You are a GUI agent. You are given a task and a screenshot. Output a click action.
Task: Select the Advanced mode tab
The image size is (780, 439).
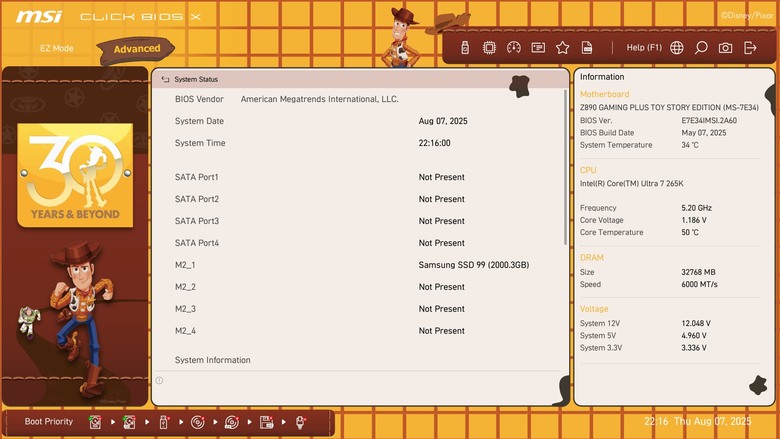(137, 49)
